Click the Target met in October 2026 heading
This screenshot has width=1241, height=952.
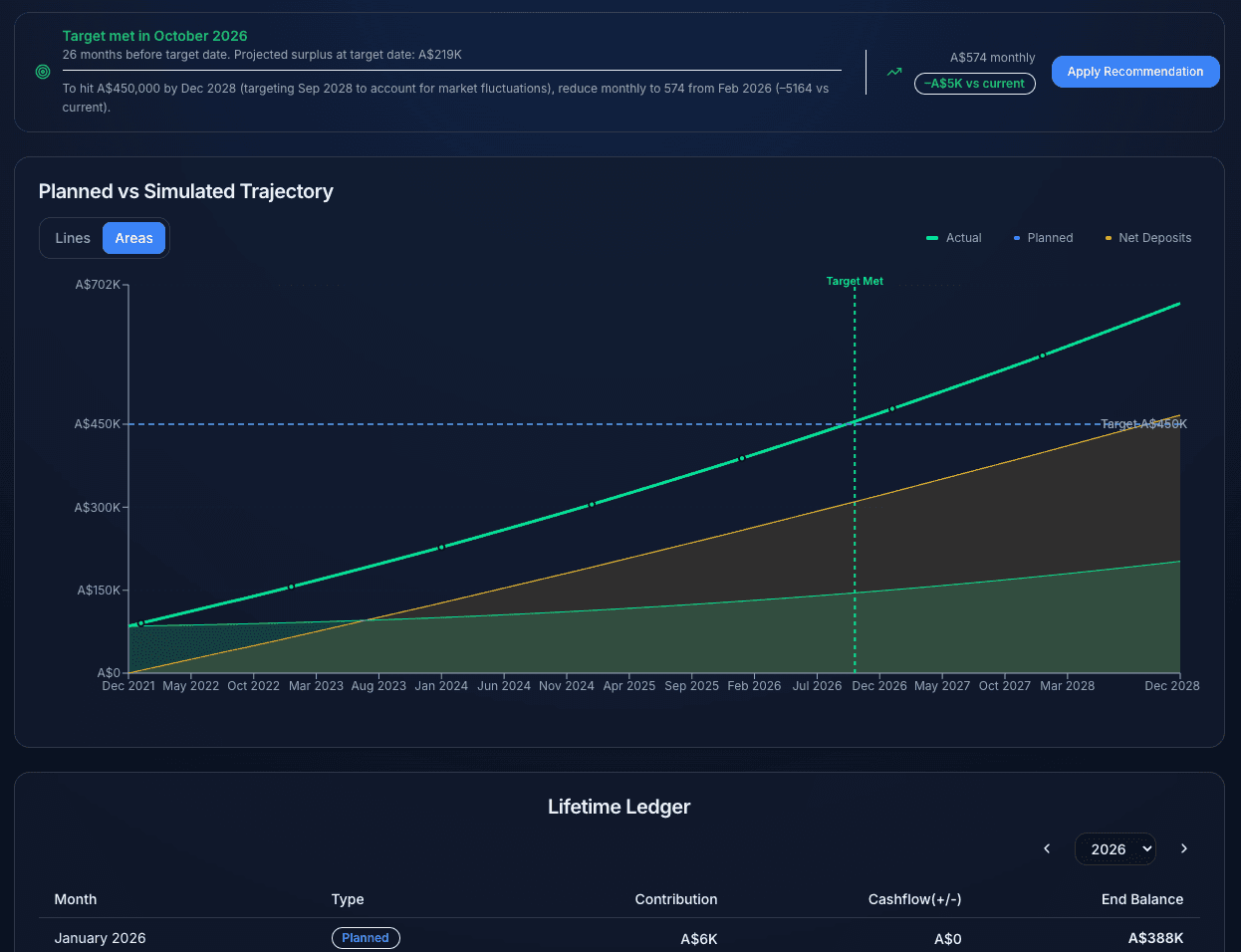pyautogui.click(x=154, y=36)
